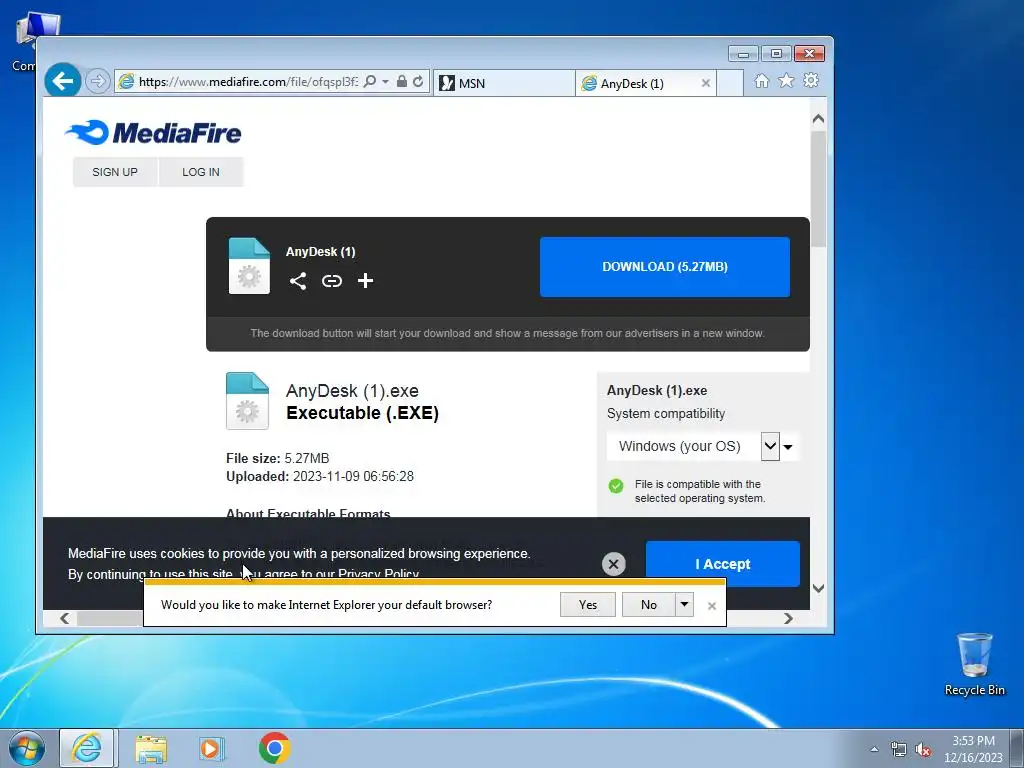Click the browser forward arrow button
1024x768 pixels.
[98, 82]
